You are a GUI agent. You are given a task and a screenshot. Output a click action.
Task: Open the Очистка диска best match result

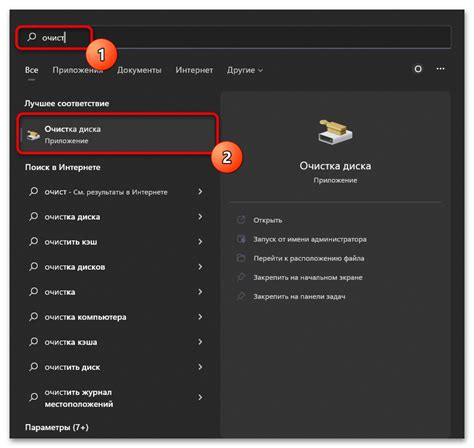tap(118, 134)
